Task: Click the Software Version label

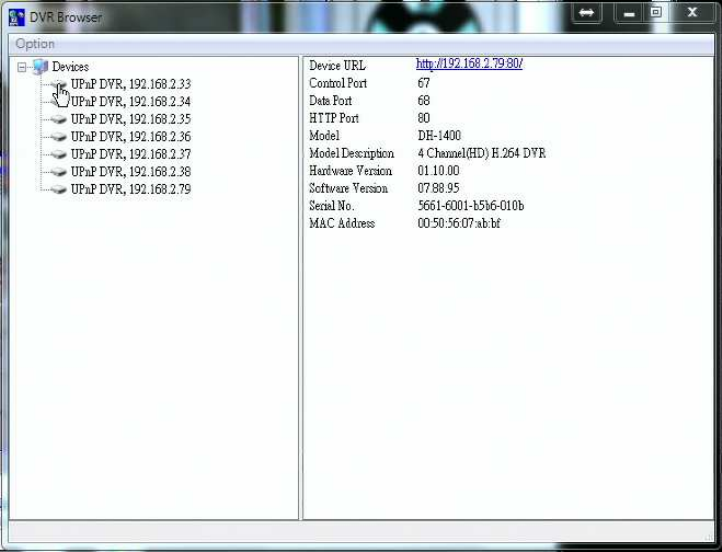Action: 348,188
